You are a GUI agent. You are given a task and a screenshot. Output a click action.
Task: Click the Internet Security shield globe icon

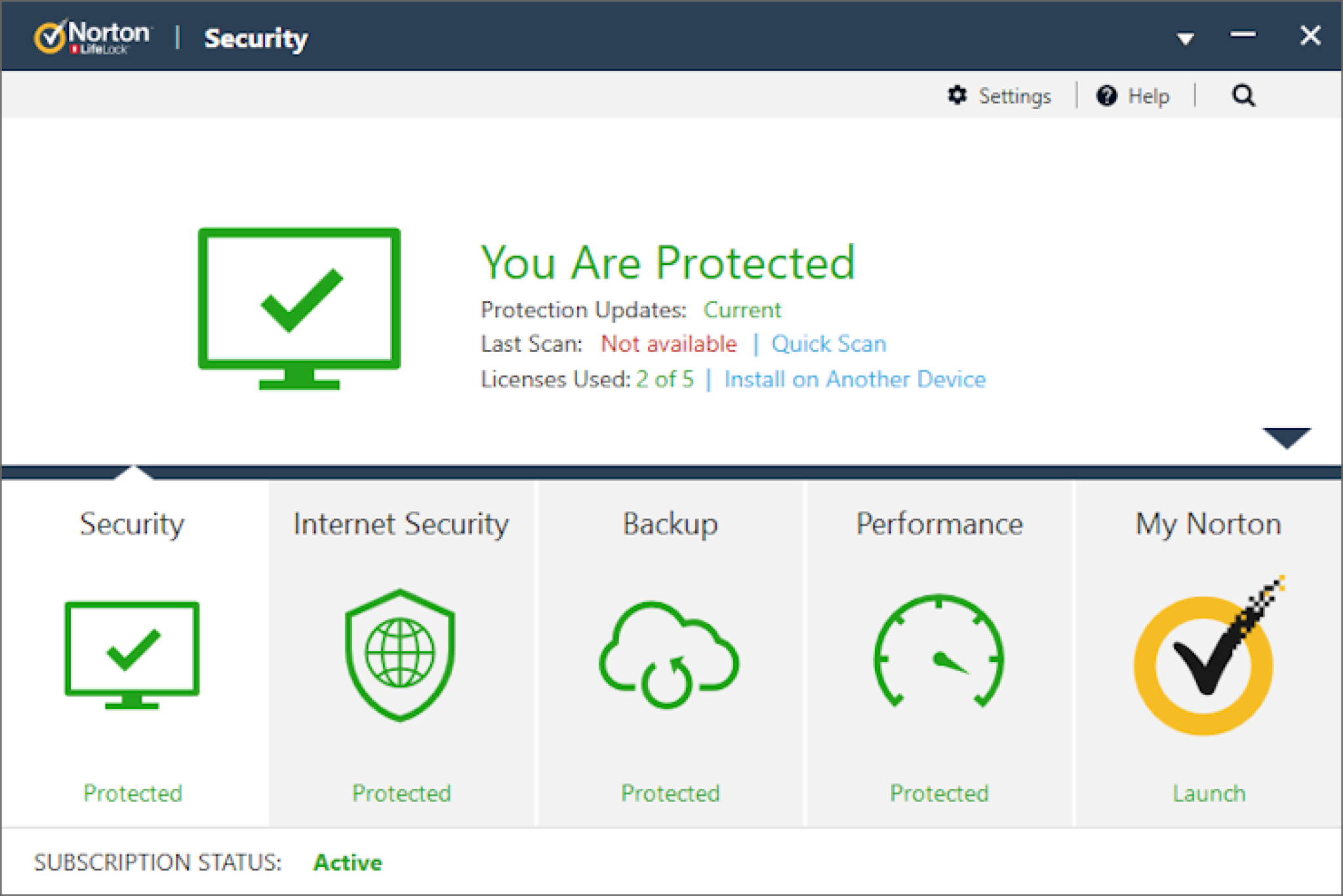pos(400,655)
